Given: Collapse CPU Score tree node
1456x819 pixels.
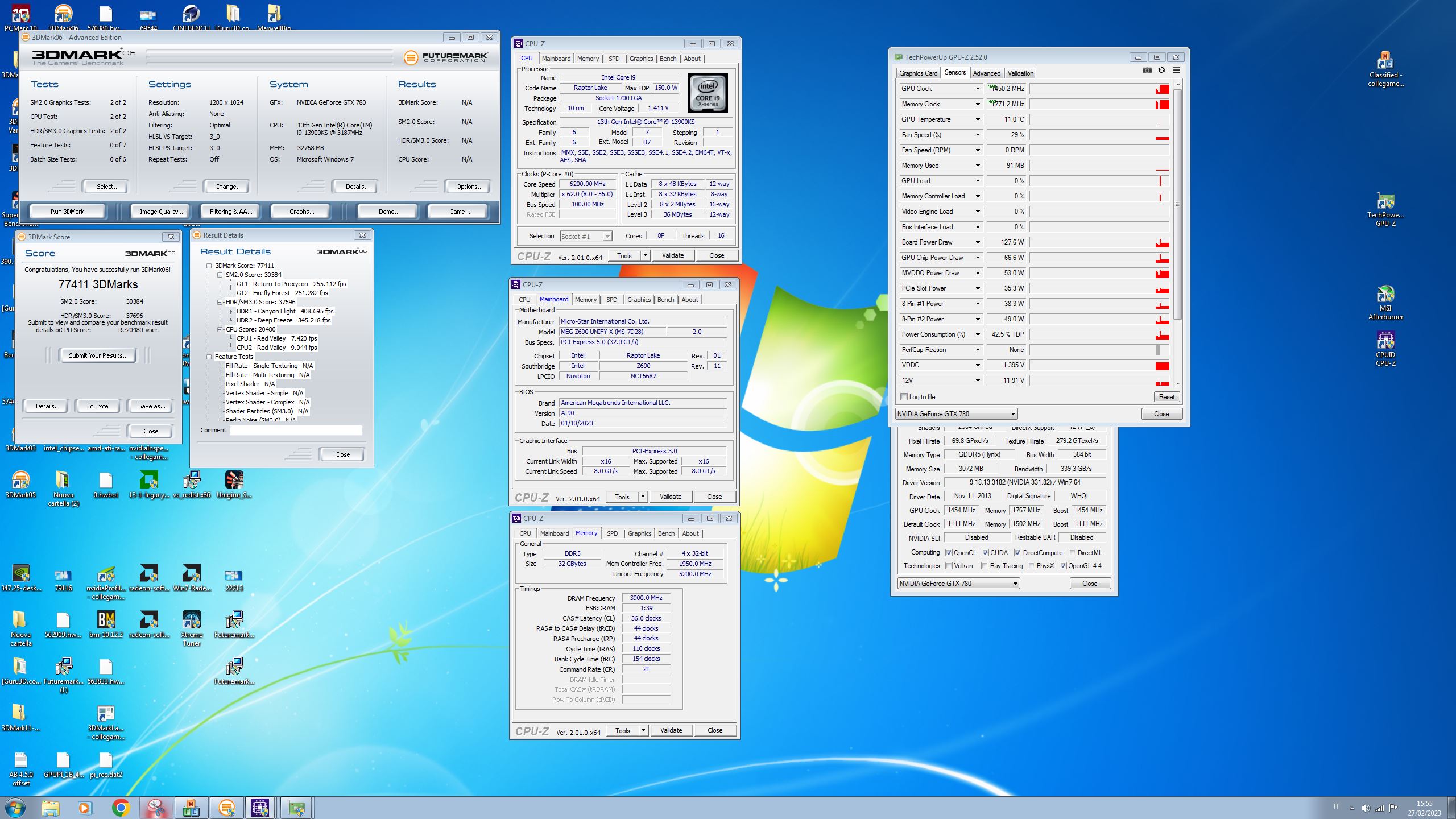Looking at the screenshot, I should (220, 329).
